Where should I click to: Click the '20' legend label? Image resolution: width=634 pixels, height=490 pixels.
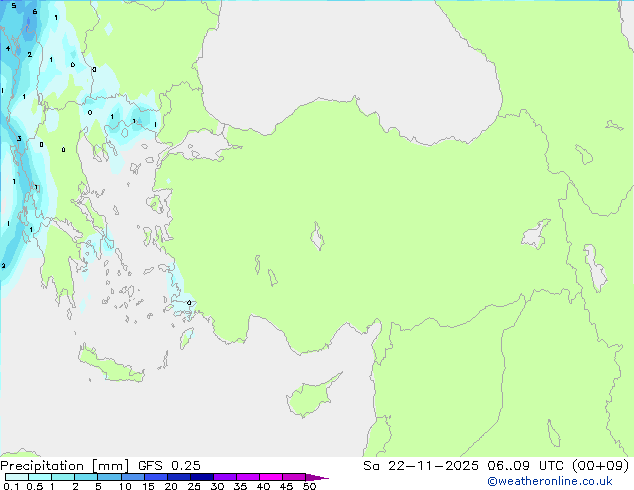171,486
